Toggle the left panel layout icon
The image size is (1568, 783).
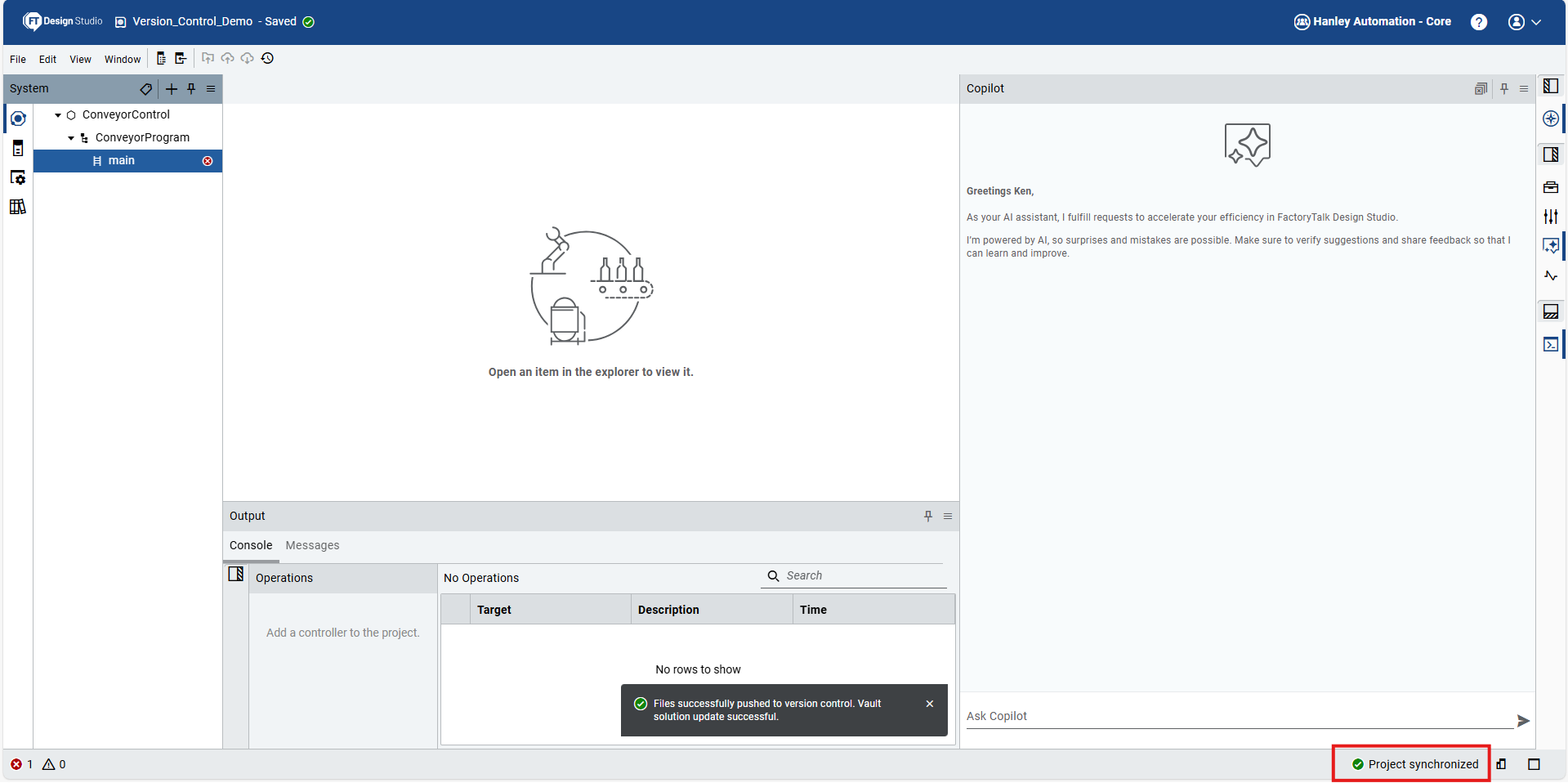pos(1551,86)
